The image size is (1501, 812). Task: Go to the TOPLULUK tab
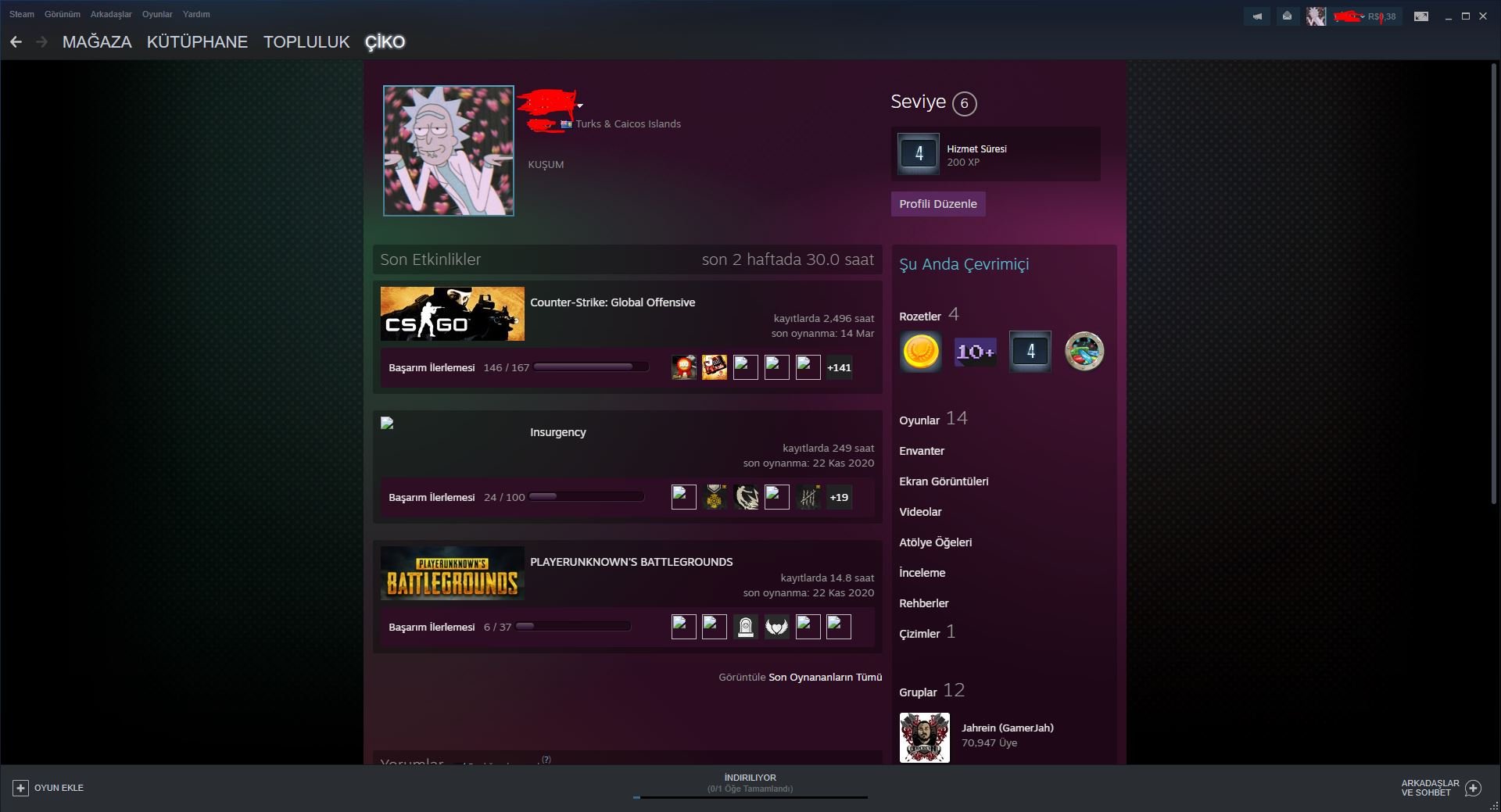click(306, 42)
